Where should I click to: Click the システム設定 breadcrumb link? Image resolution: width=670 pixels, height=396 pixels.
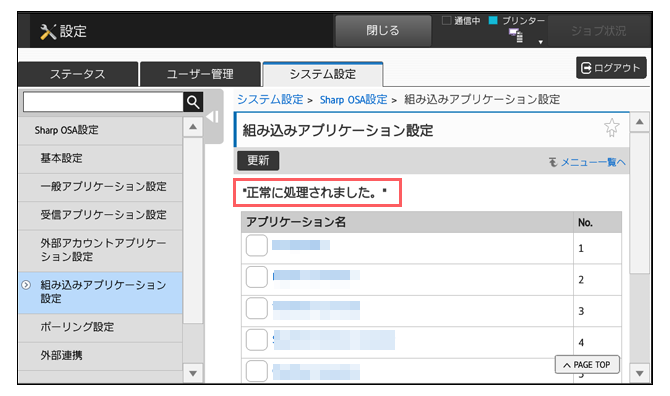click(x=270, y=100)
